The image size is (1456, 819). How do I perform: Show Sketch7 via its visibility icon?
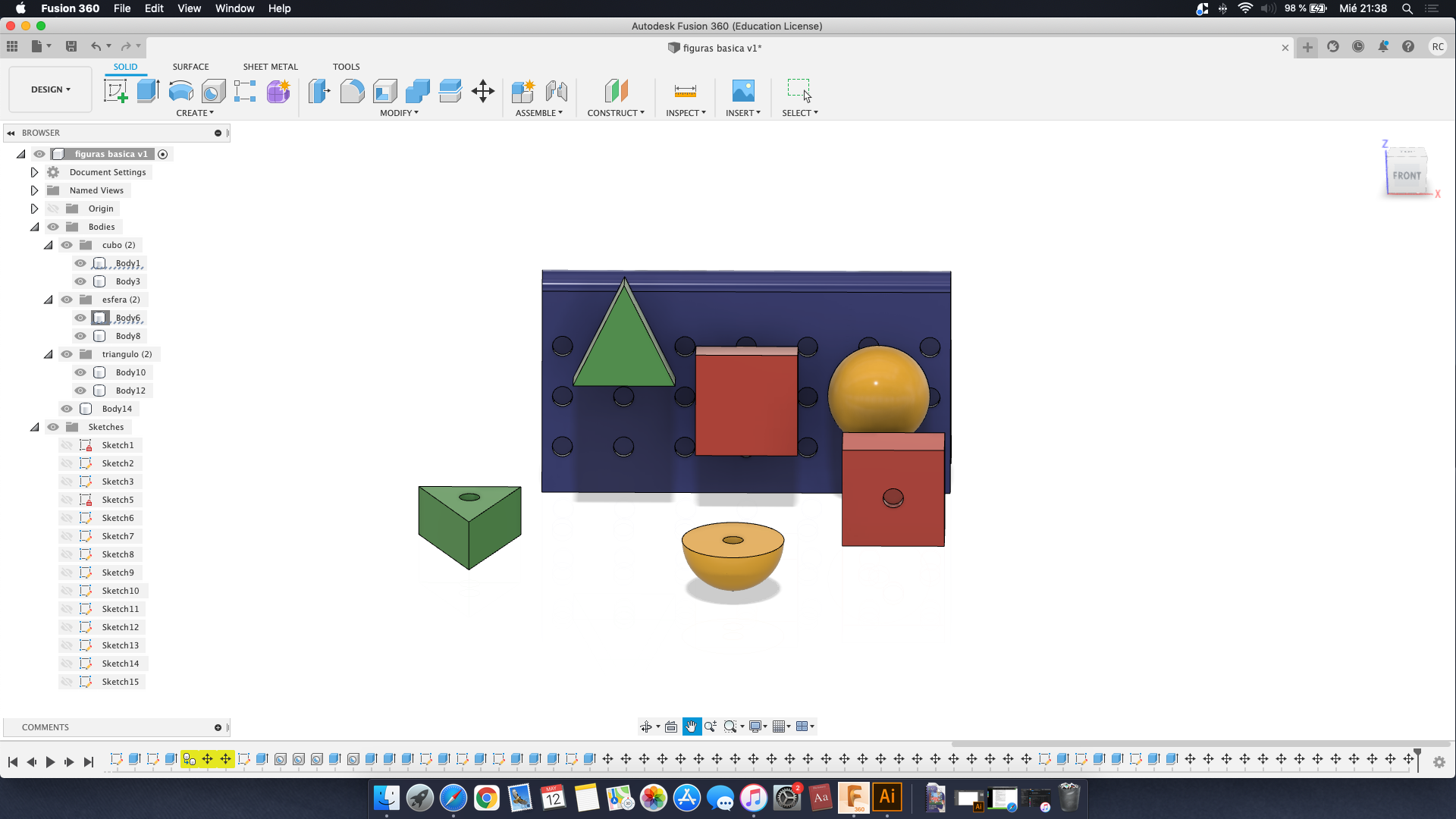[67, 536]
